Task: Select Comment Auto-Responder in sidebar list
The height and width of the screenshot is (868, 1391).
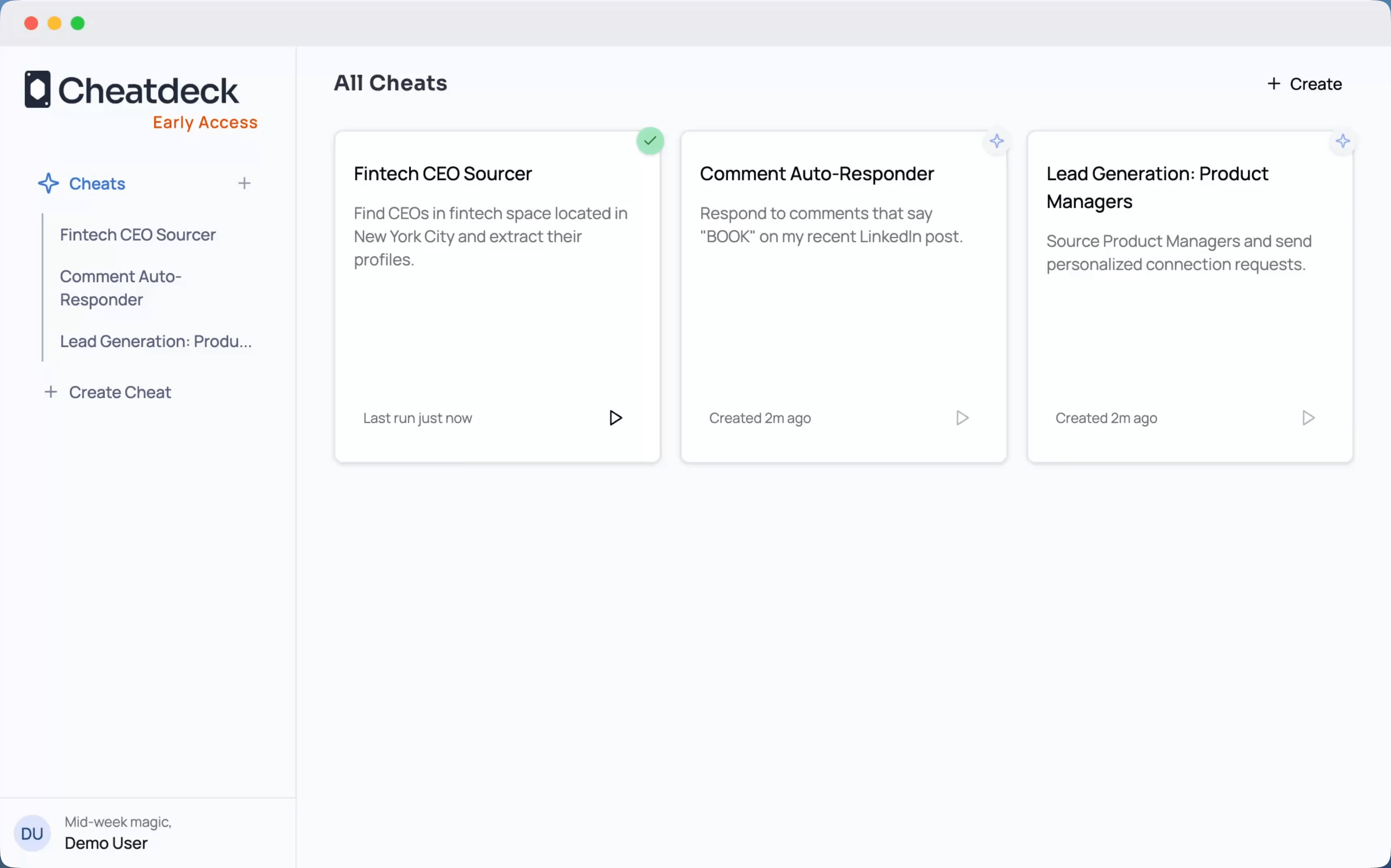Action: [121, 288]
